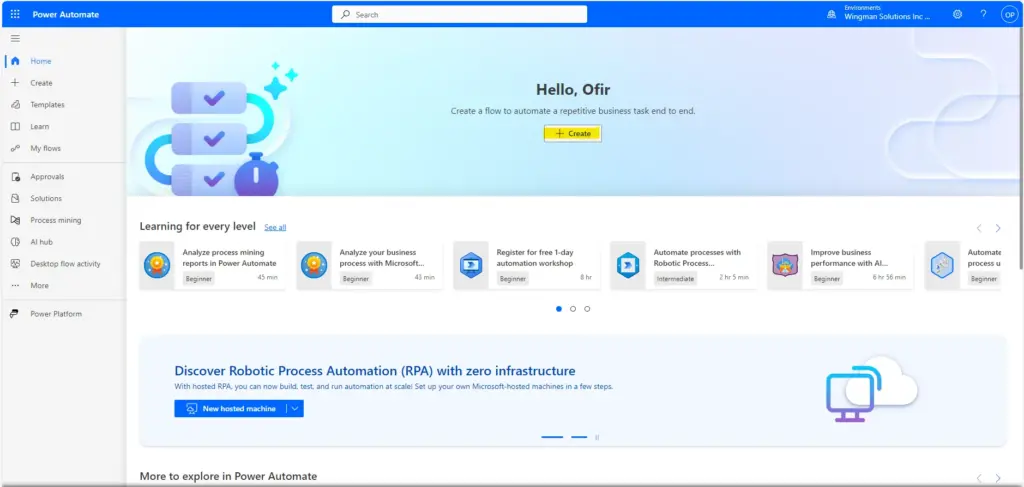Image resolution: width=1024 pixels, height=487 pixels.
Task: Open the See all learning link
Action: [275, 227]
